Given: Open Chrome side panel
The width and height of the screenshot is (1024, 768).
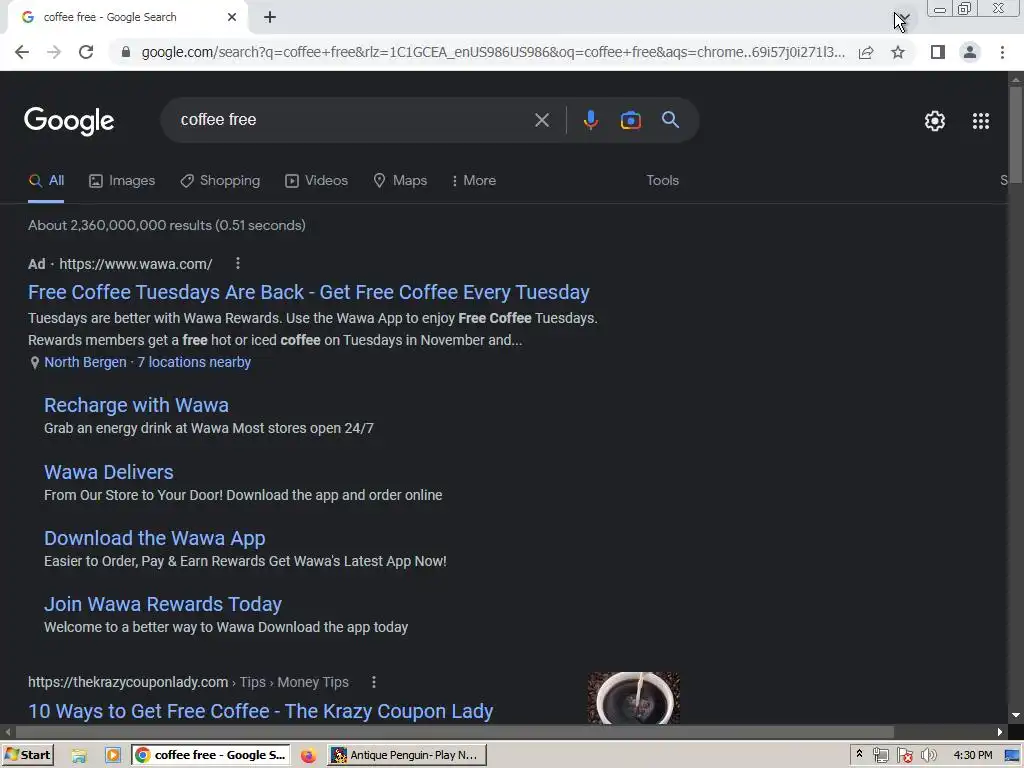Looking at the screenshot, I should click(x=938, y=52).
